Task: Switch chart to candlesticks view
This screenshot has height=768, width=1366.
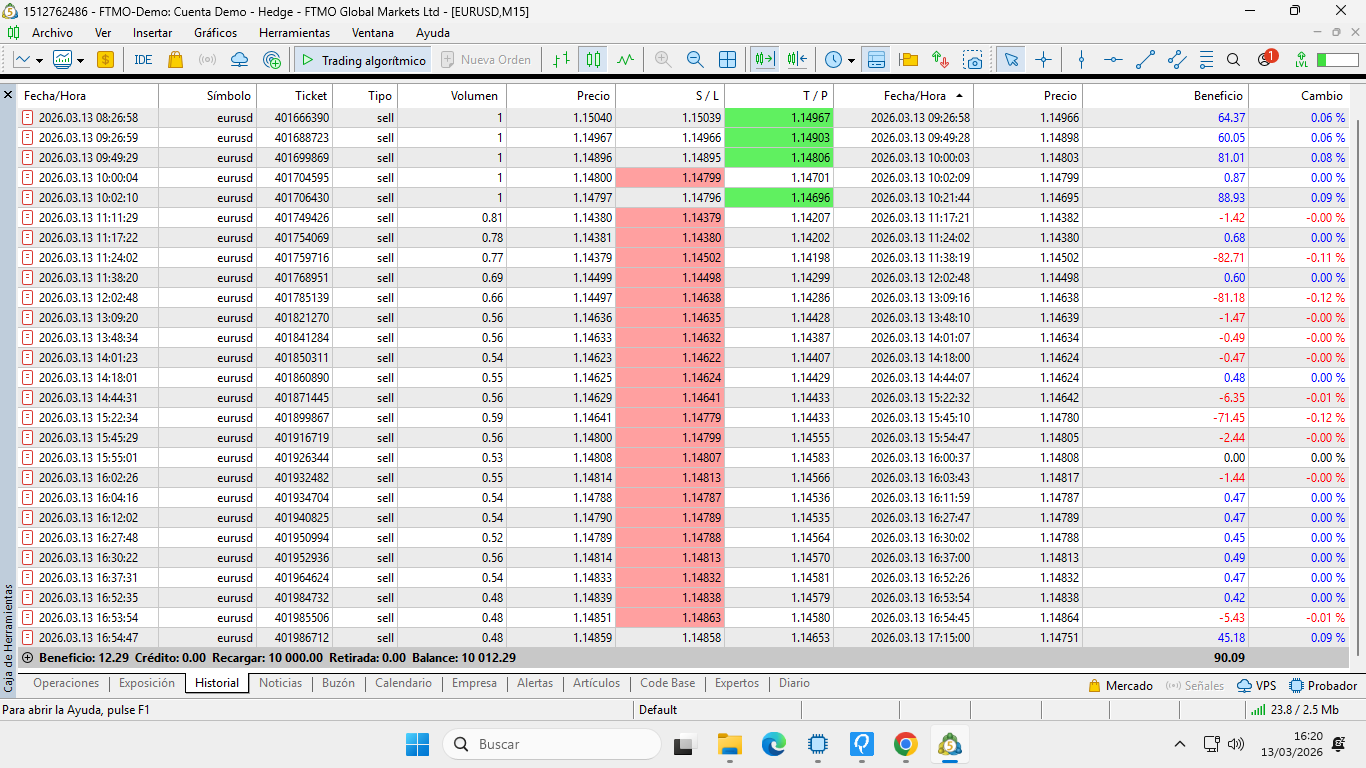Action: click(594, 60)
